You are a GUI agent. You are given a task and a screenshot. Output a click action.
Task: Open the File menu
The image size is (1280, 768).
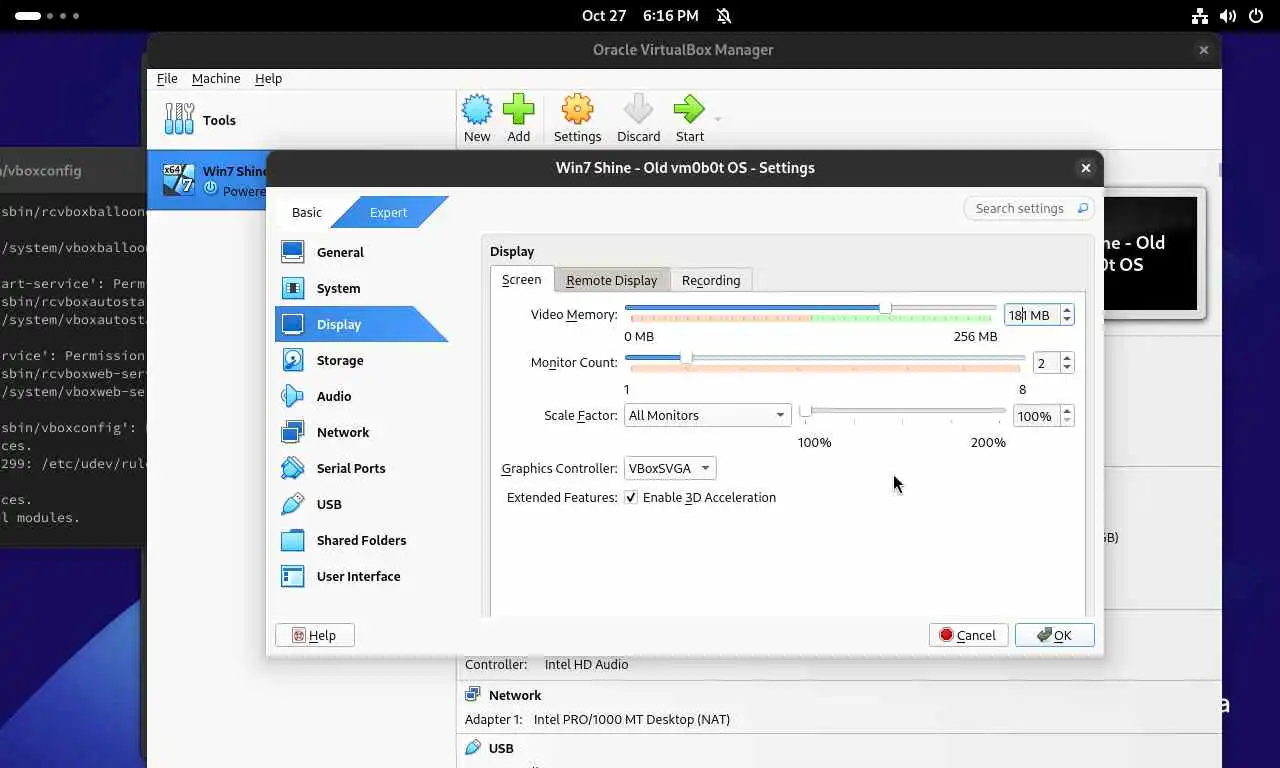point(167,78)
